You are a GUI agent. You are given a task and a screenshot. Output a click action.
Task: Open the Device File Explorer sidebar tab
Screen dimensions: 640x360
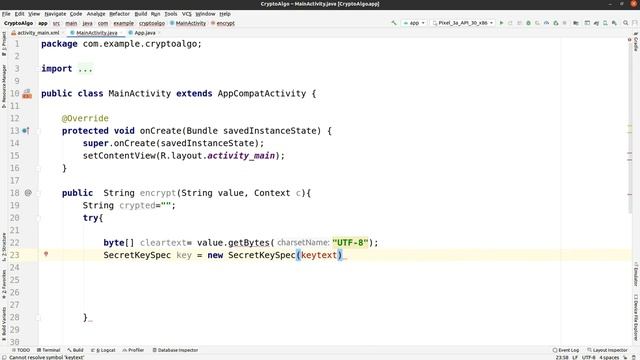pyautogui.click(x=636, y=317)
